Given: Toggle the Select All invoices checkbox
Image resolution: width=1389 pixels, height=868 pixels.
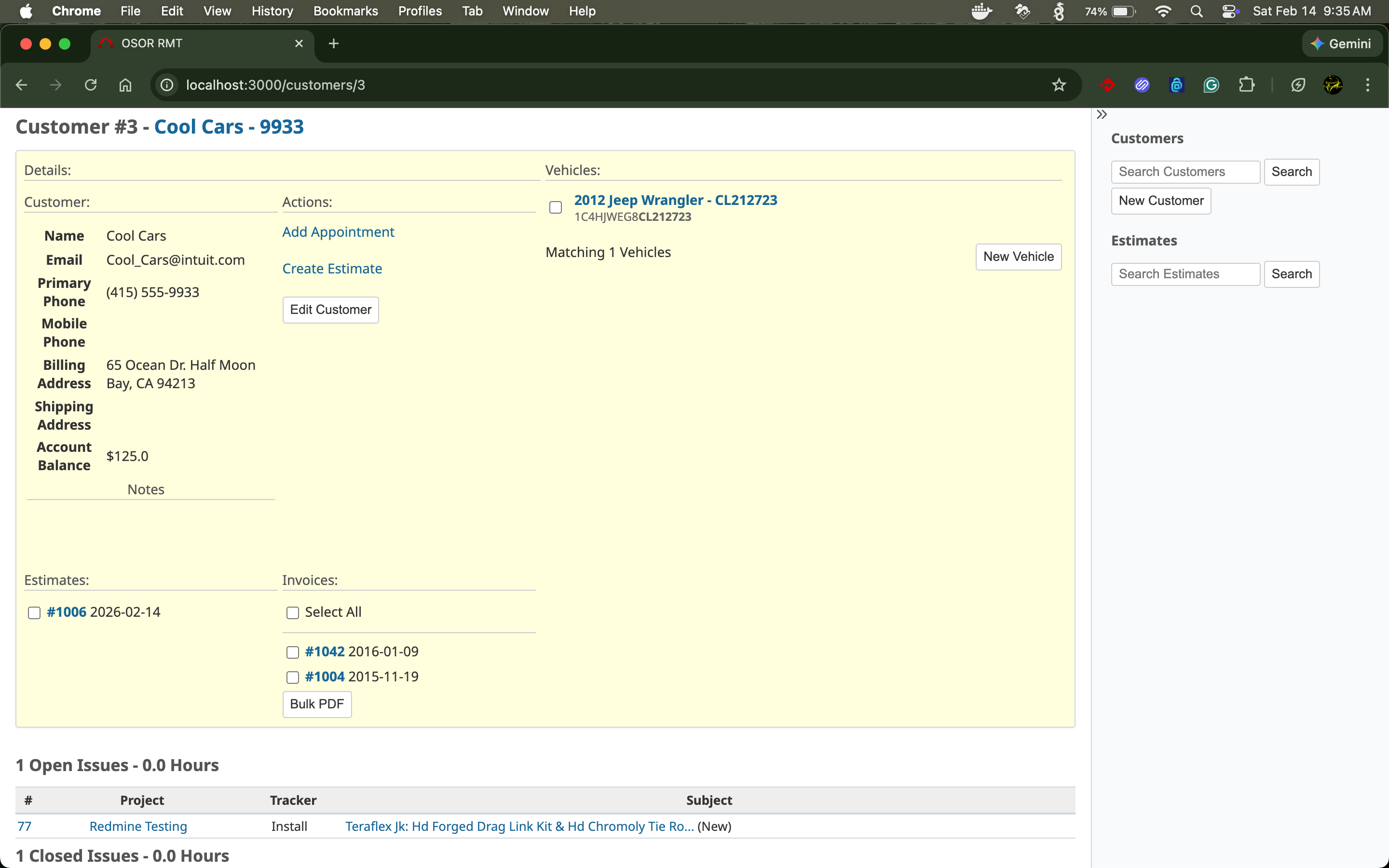Looking at the screenshot, I should pos(293,613).
